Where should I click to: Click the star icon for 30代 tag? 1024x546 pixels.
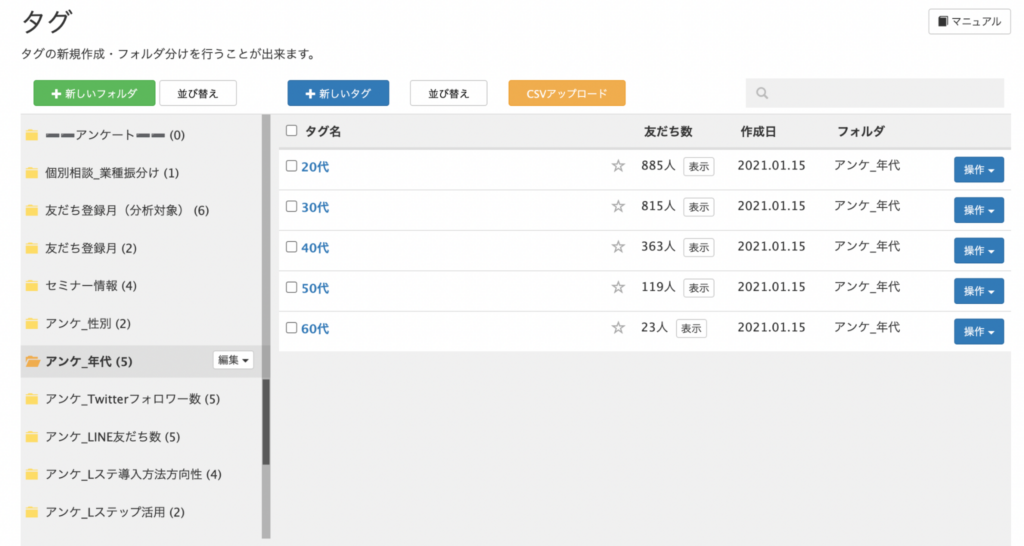tap(618, 206)
